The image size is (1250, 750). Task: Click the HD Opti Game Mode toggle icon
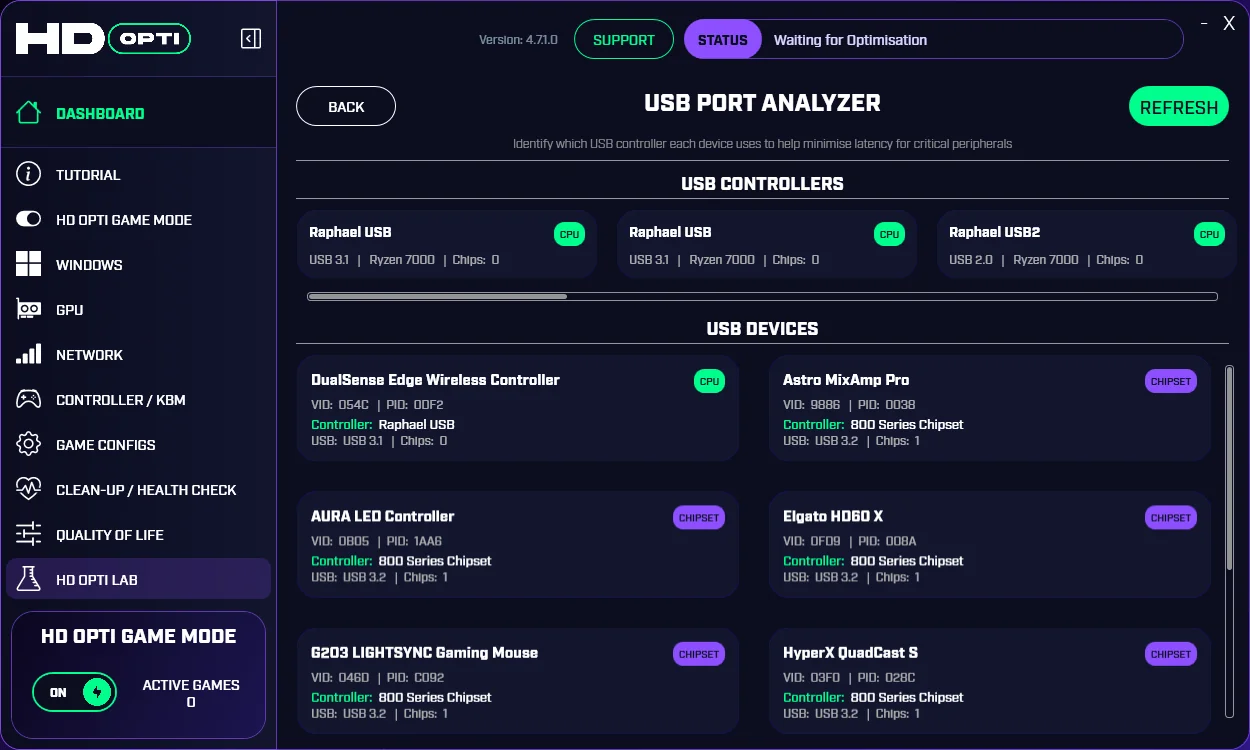tap(29, 219)
